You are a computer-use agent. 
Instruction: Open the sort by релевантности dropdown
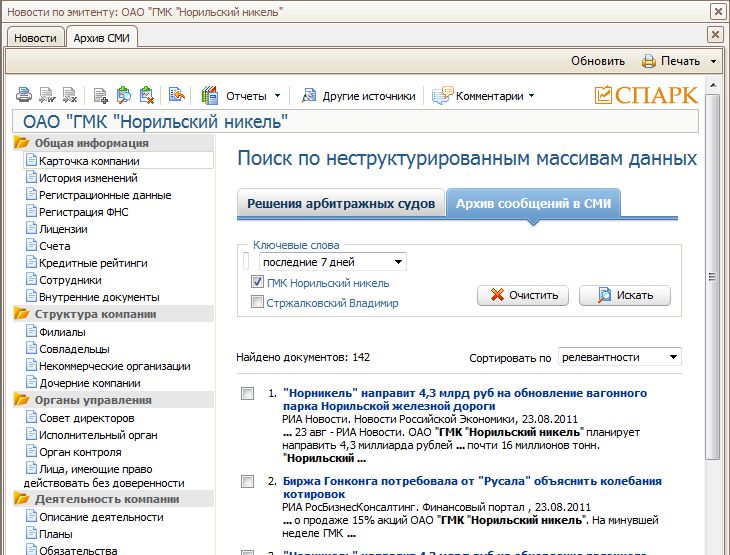[x=619, y=357]
